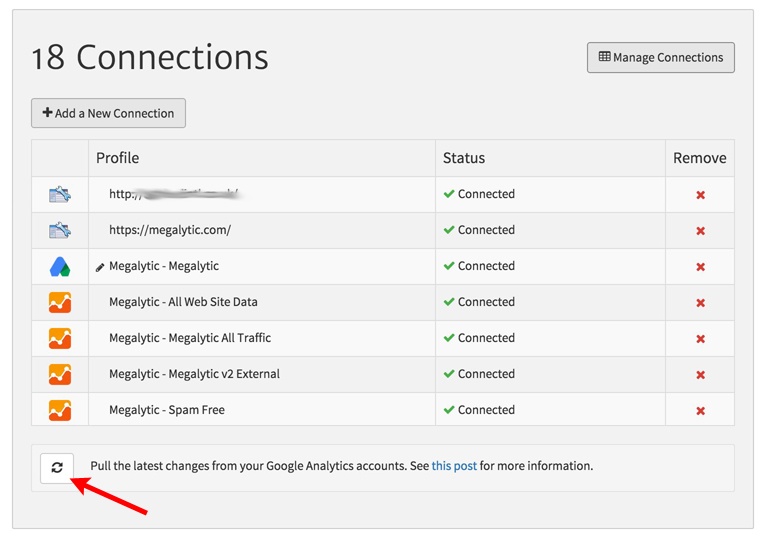765x536 pixels.
Task: Click the Google Ads icon in the table
Action: [60, 267]
